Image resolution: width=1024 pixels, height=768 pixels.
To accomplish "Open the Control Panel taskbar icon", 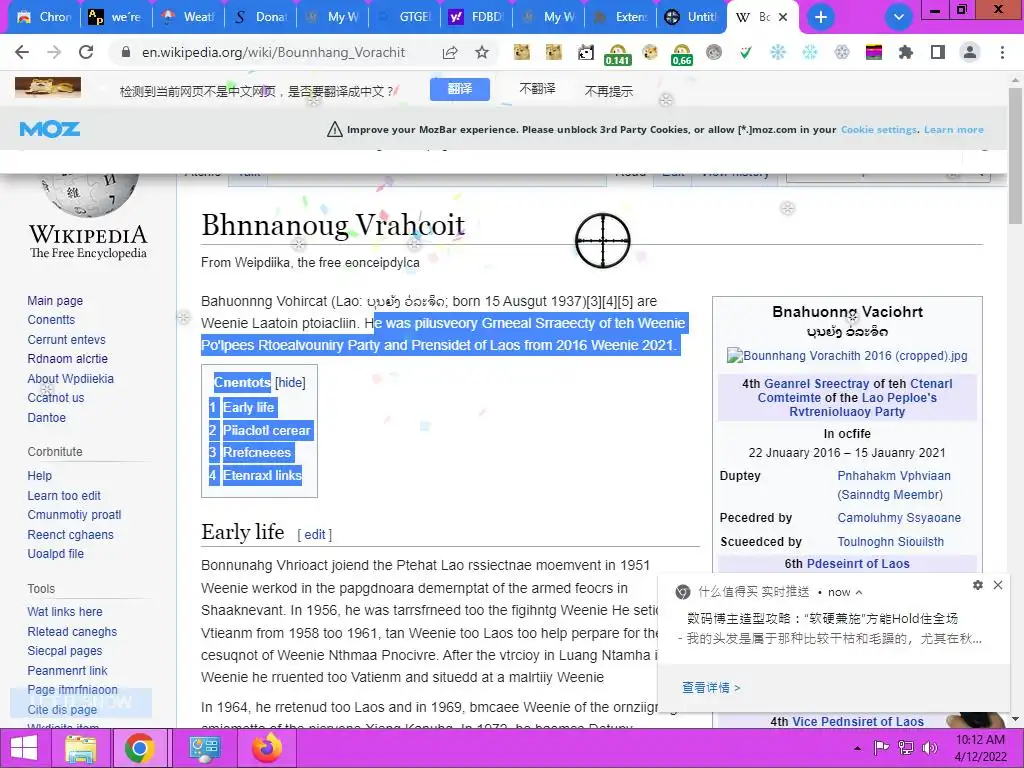I will (x=204, y=748).
